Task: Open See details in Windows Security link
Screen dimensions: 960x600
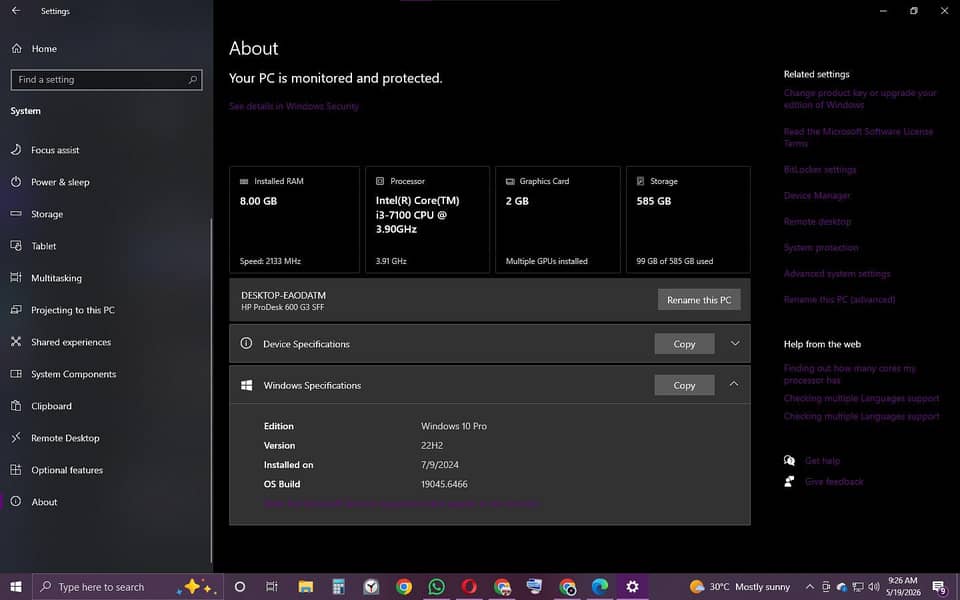Action: click(x=294, y=106)
